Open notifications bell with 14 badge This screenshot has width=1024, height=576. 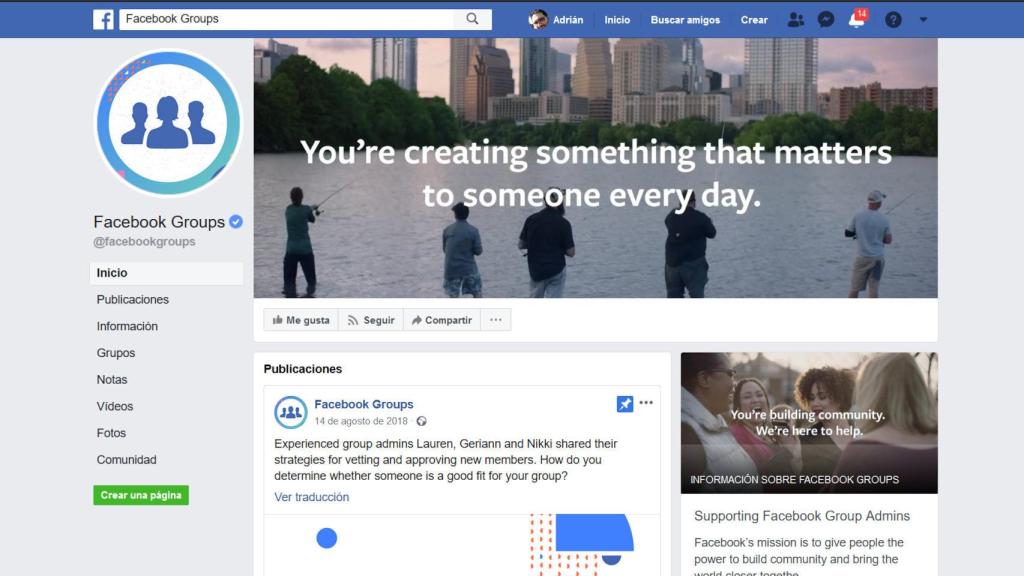(x=857, y=19)
